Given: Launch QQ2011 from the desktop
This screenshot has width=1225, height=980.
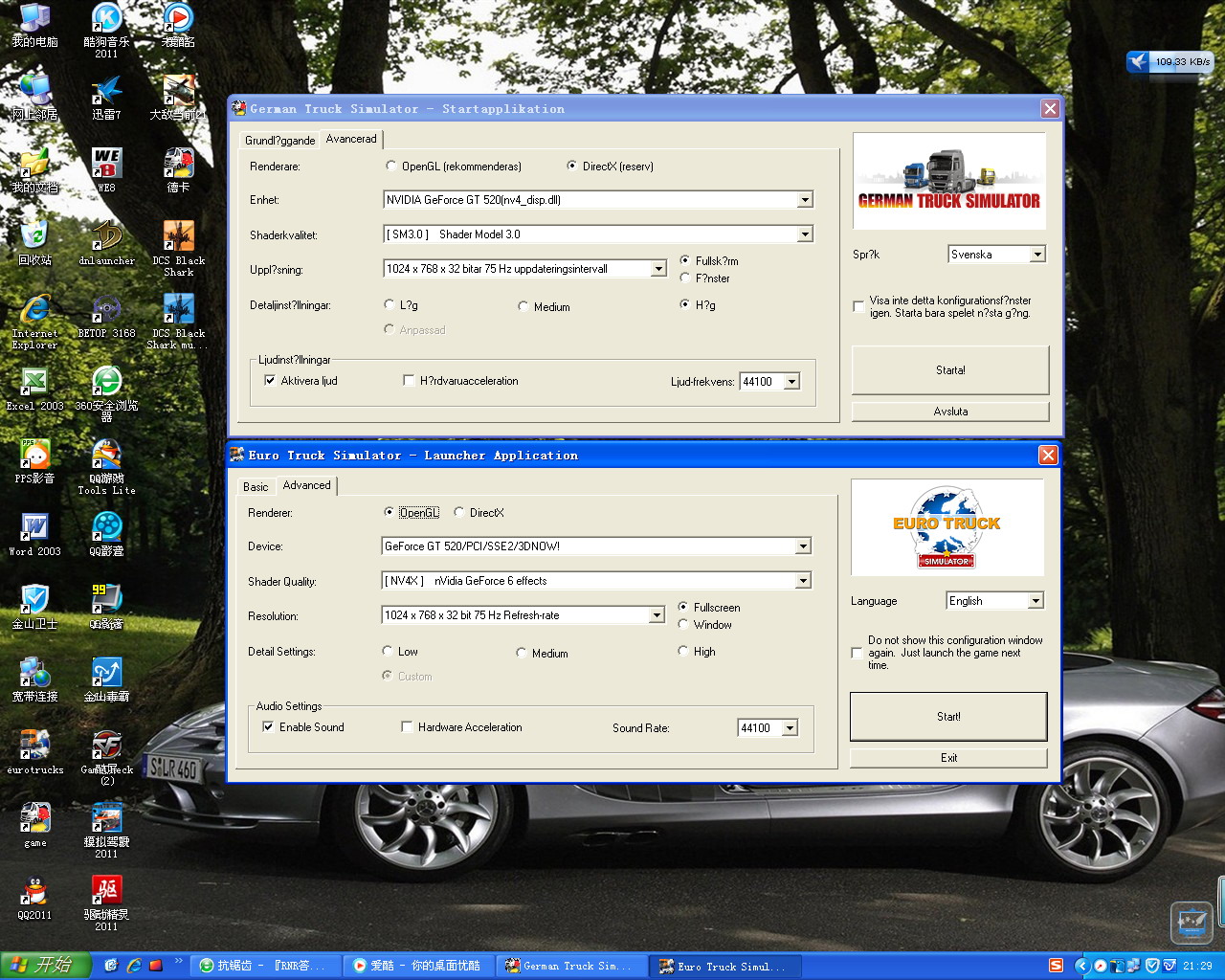Looking at the screenshot, I should click(x=34, y=899).
